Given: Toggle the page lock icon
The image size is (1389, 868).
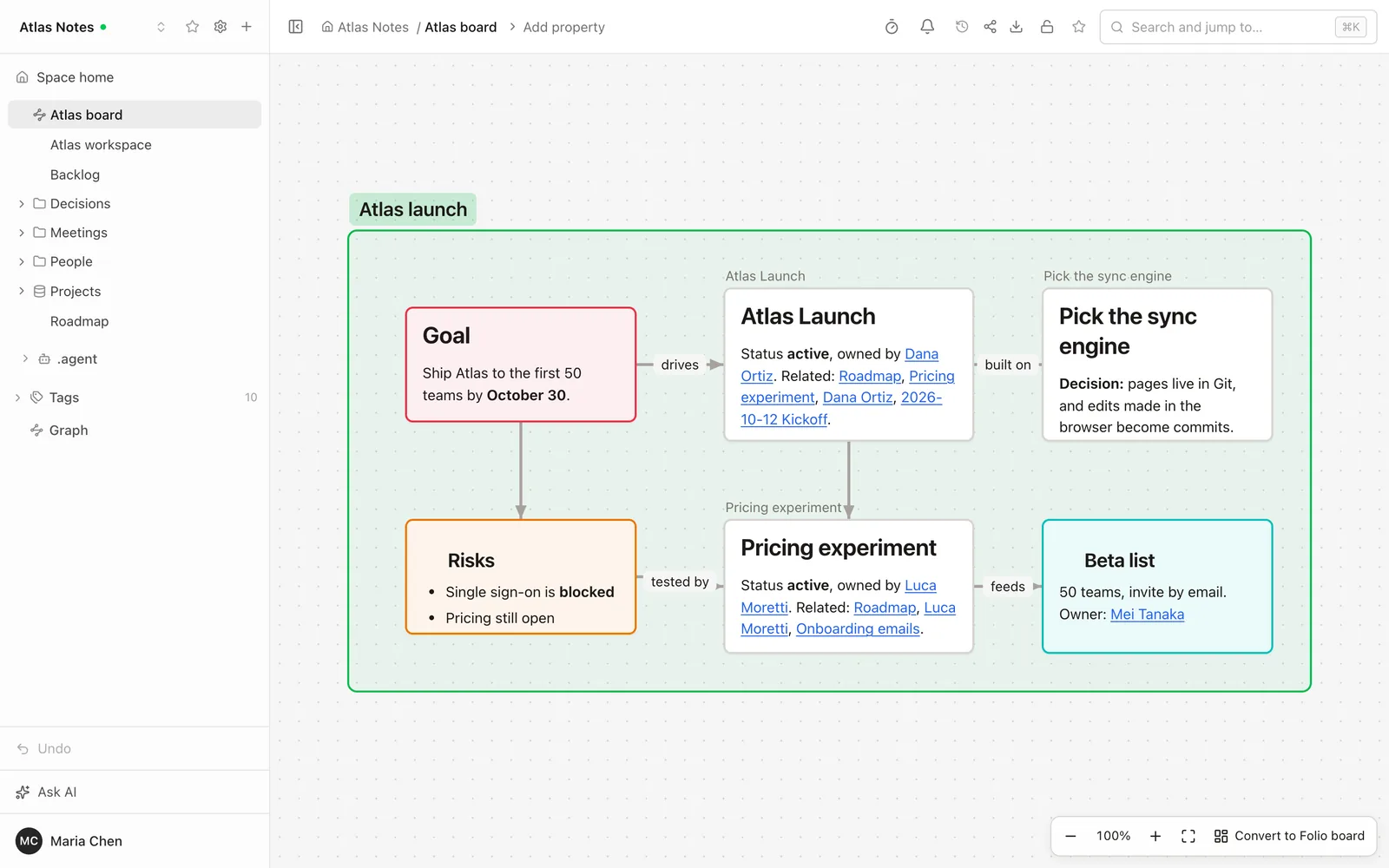Looking at the screenshot, I should (x=1047, y=27).
